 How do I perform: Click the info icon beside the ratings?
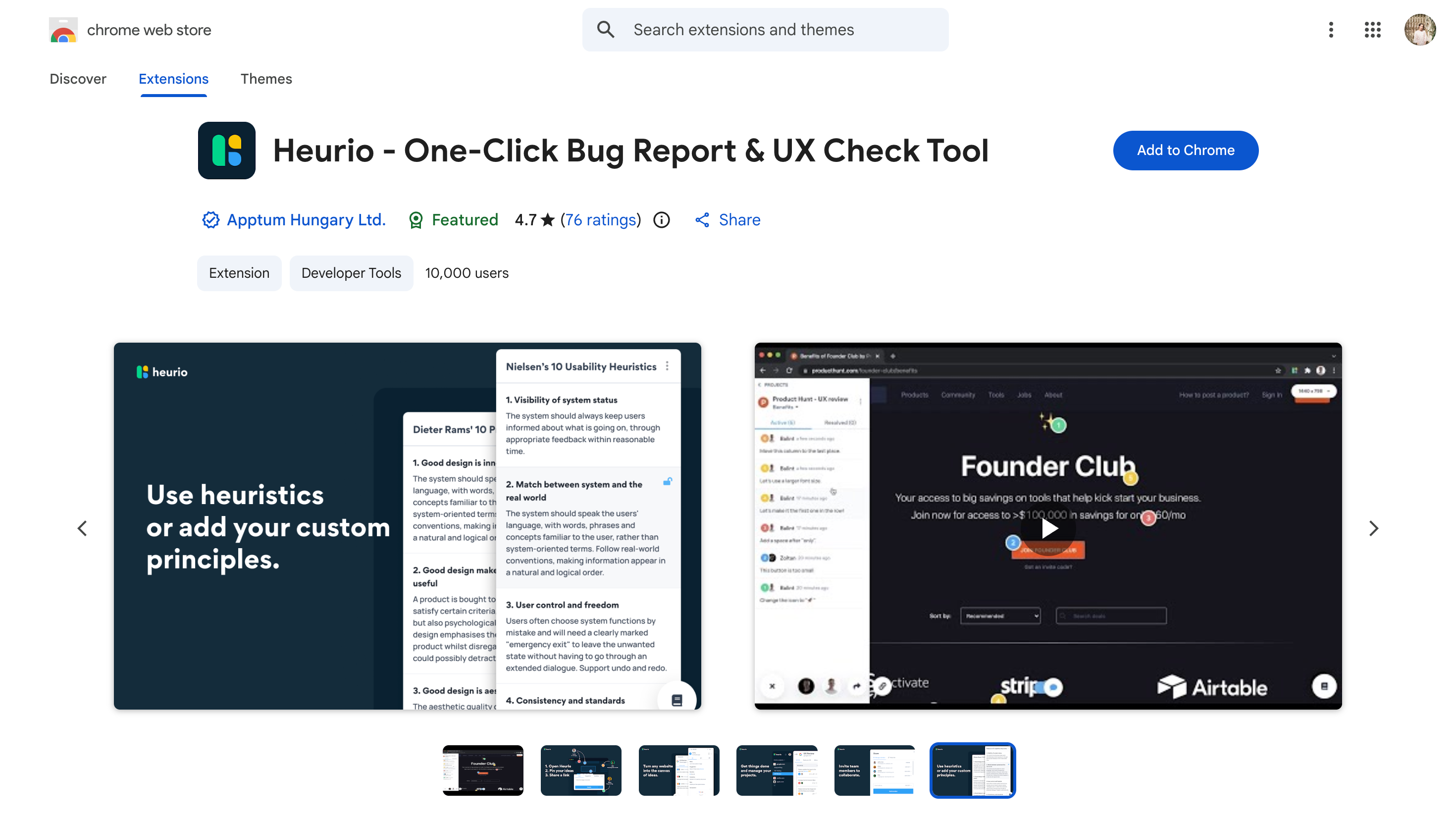pyautogui.click(x=661, y=220)
